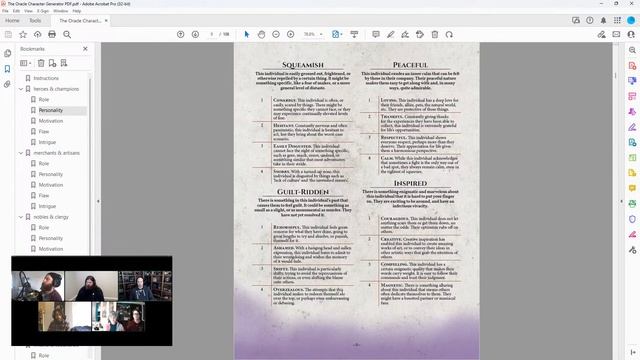Click the stamp tool icon
The width and height of the screenshot is (640, 360).
420,34
